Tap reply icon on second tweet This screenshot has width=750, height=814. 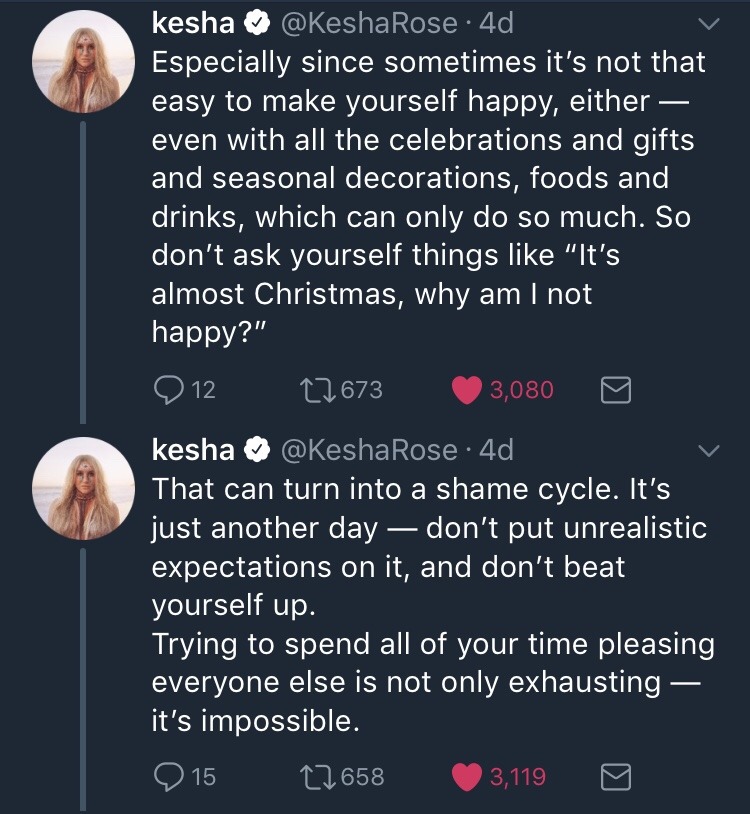pos(168,776)
